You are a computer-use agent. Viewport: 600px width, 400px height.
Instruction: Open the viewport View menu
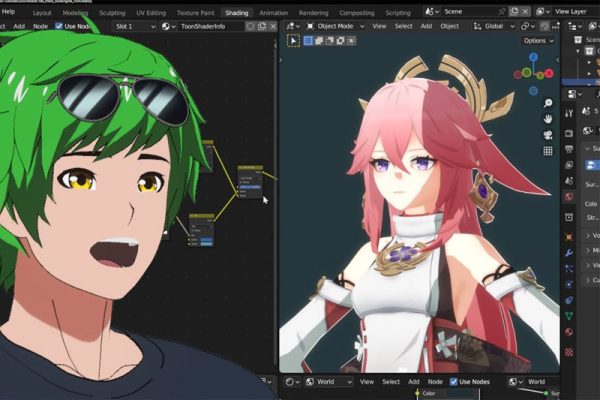click(379, 26)
